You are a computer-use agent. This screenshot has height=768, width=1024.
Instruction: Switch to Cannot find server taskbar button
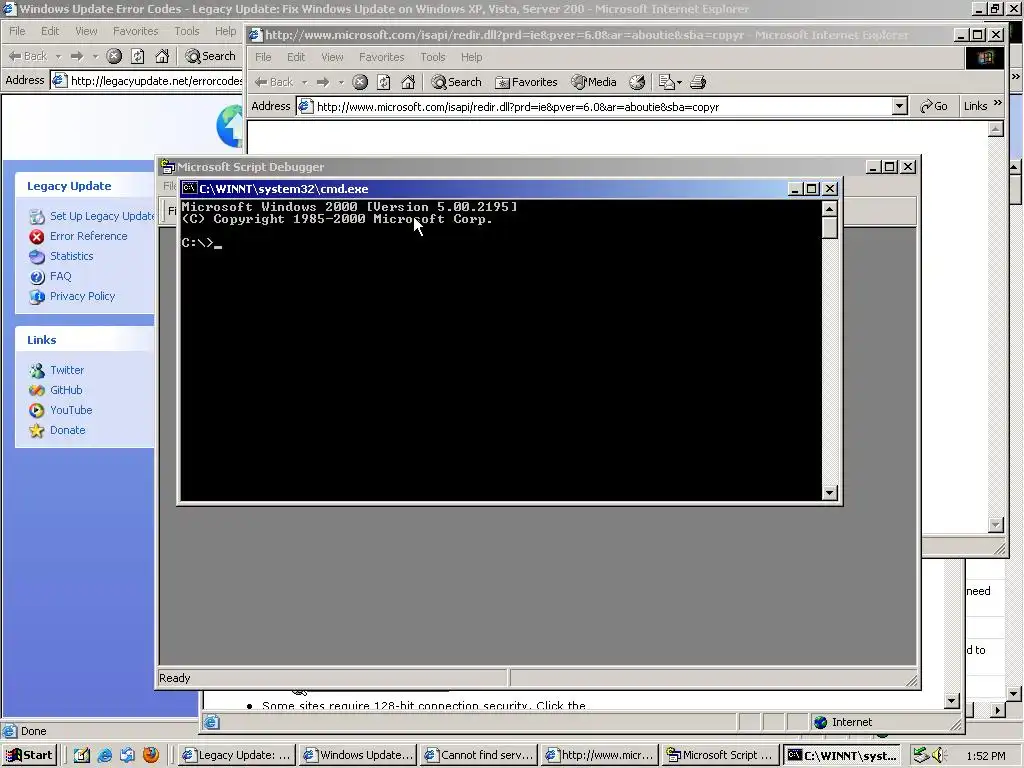[479, 755]
